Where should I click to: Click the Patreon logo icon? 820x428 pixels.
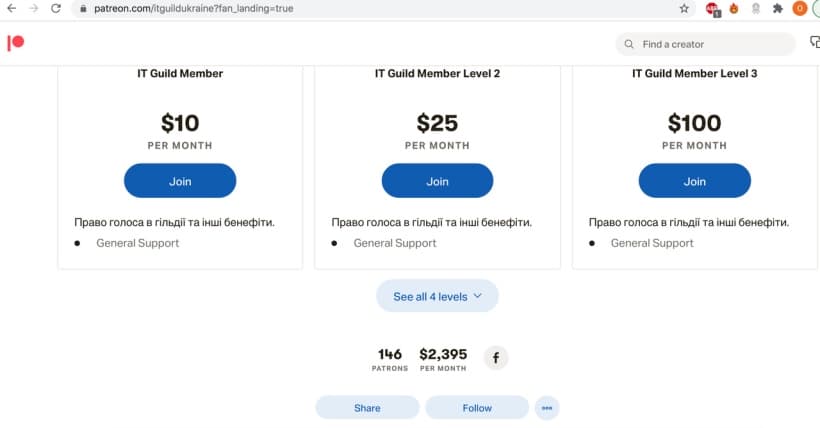tap(16, 43)
